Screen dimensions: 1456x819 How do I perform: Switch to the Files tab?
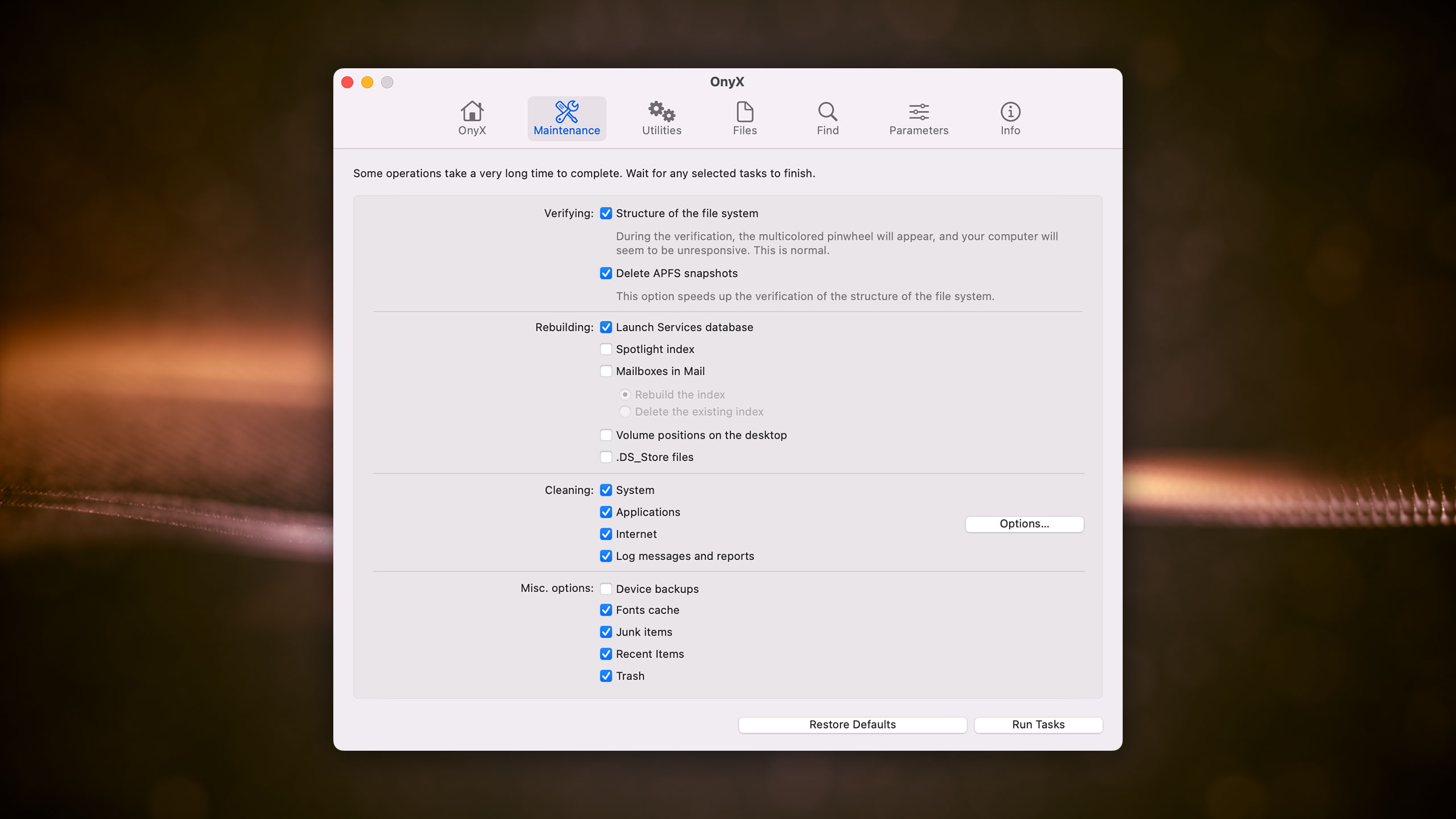point(744,118)
